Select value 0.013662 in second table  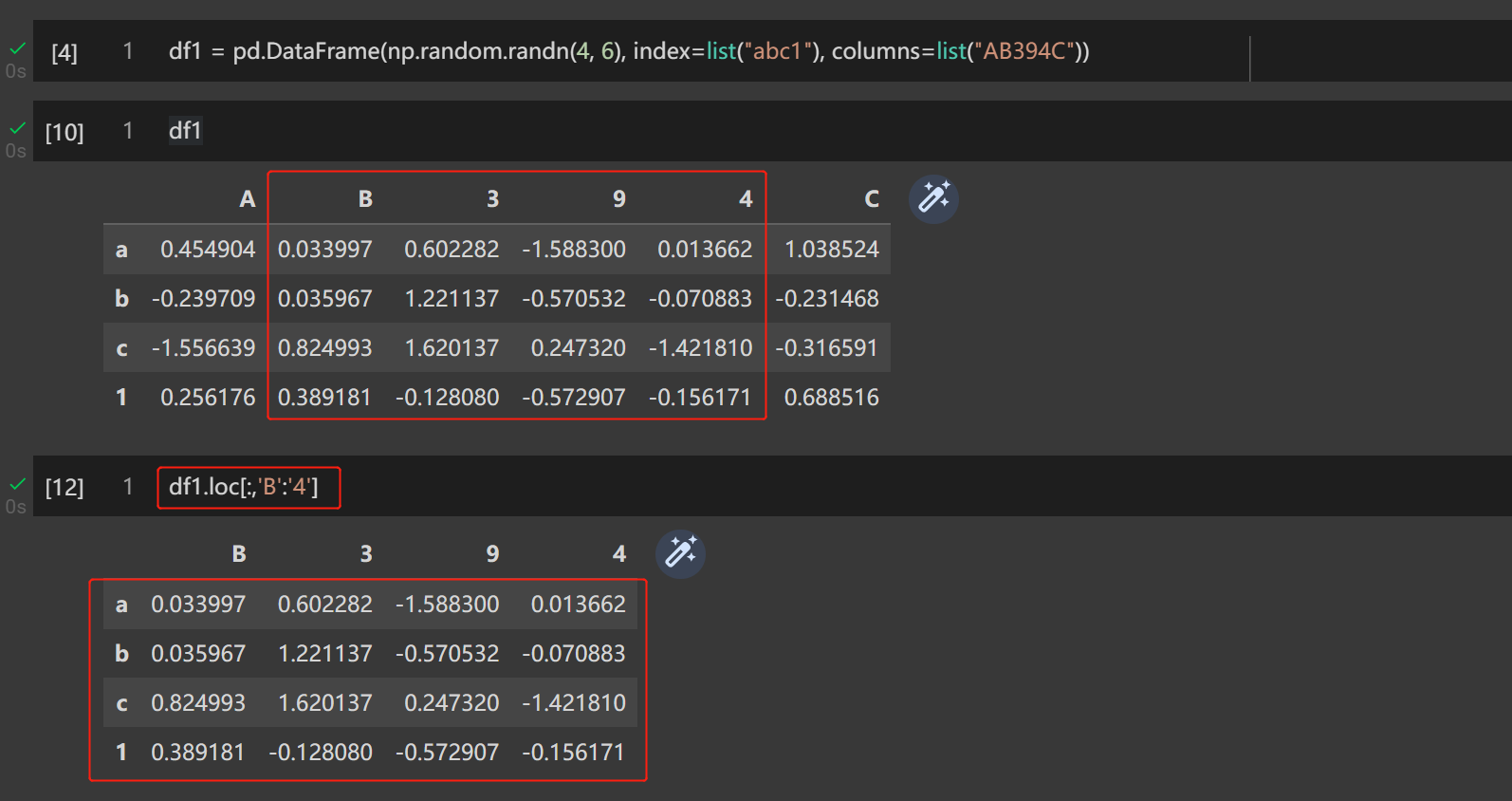tap(579, 605)
